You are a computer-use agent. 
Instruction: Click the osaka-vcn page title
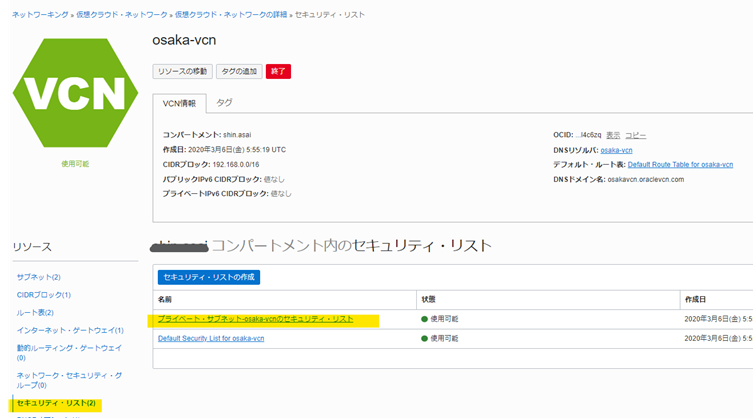[x=184, y=40]
